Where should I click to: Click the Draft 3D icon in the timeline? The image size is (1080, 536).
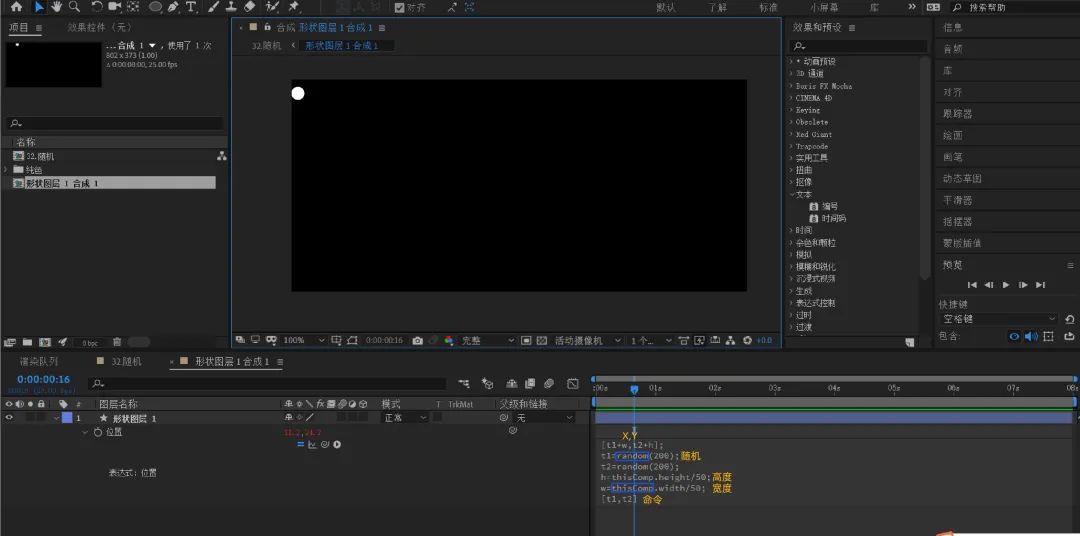click(x=488, y=384)
